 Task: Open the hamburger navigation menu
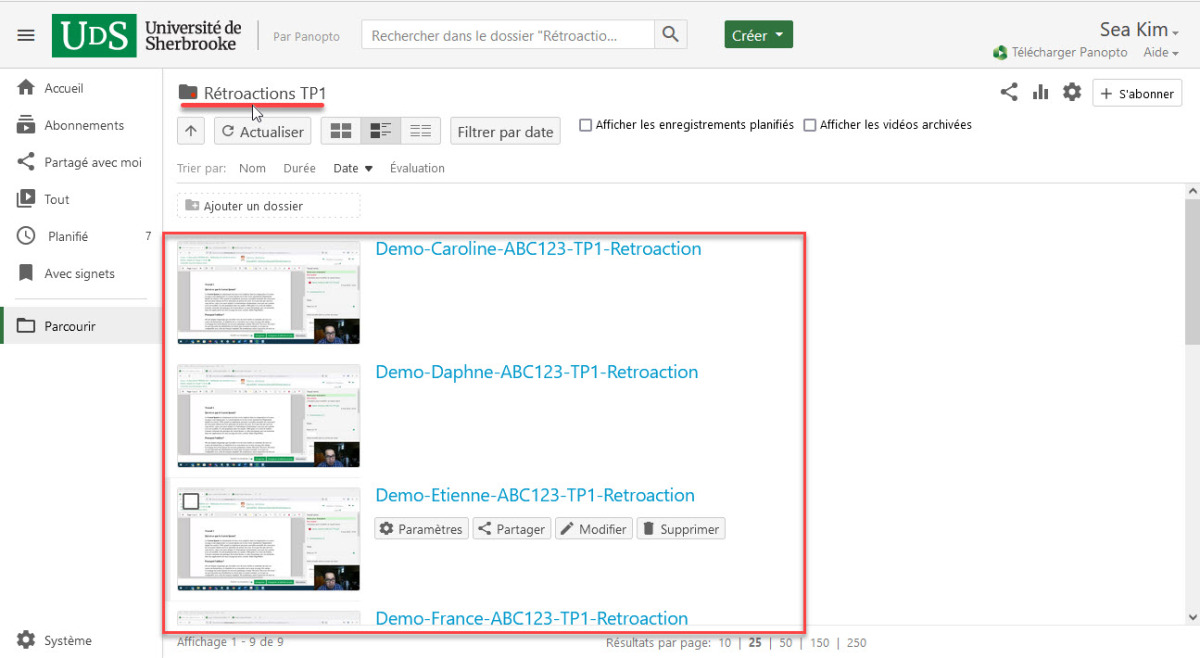pos(26,35)
